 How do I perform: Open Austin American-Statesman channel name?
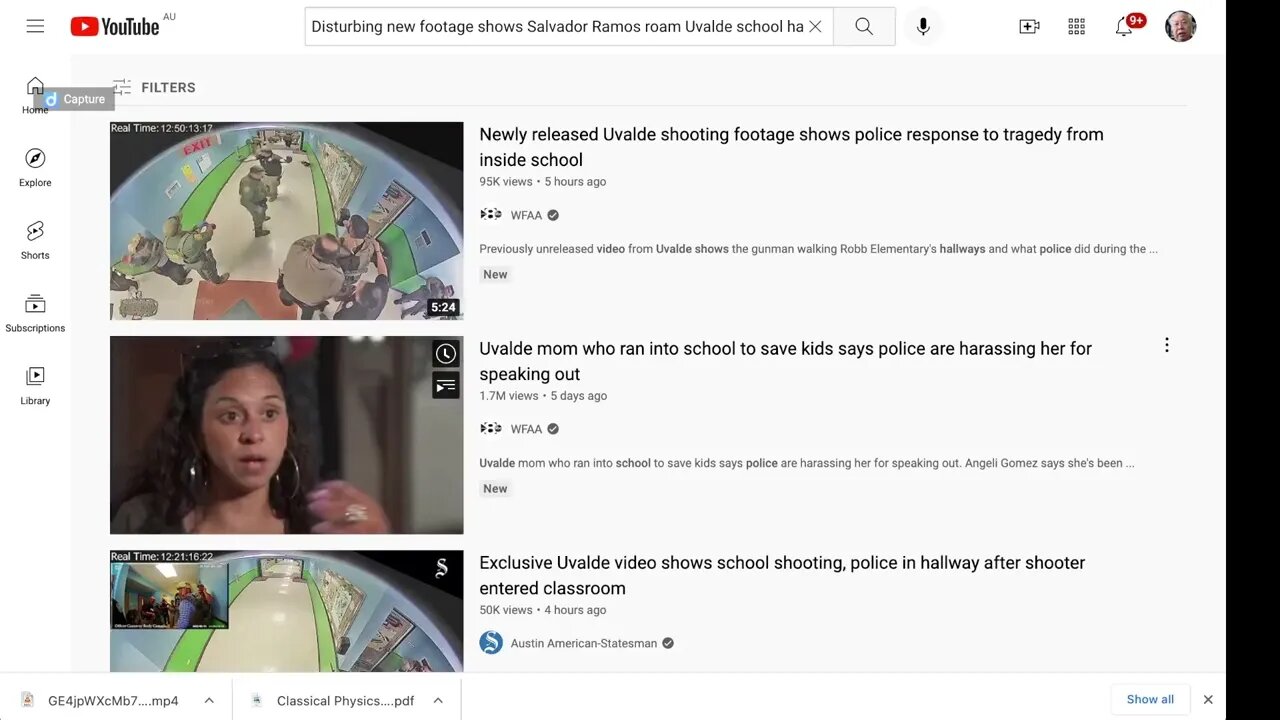584,643
